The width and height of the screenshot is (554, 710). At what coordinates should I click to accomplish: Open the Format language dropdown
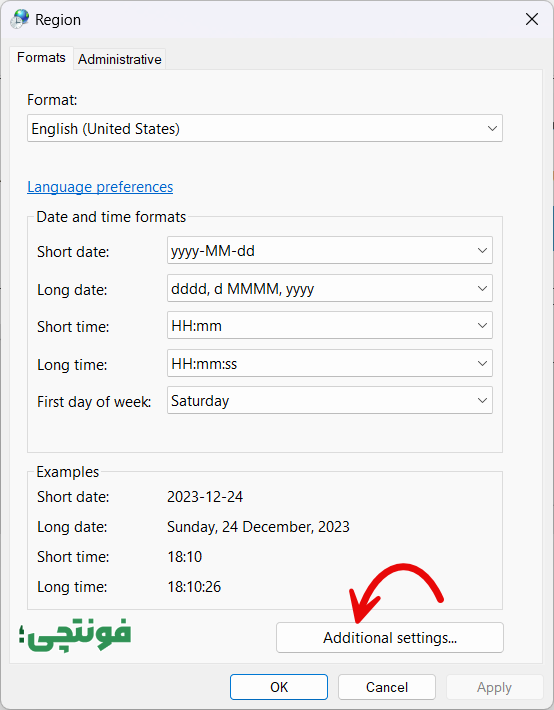(x=265, y=128)
